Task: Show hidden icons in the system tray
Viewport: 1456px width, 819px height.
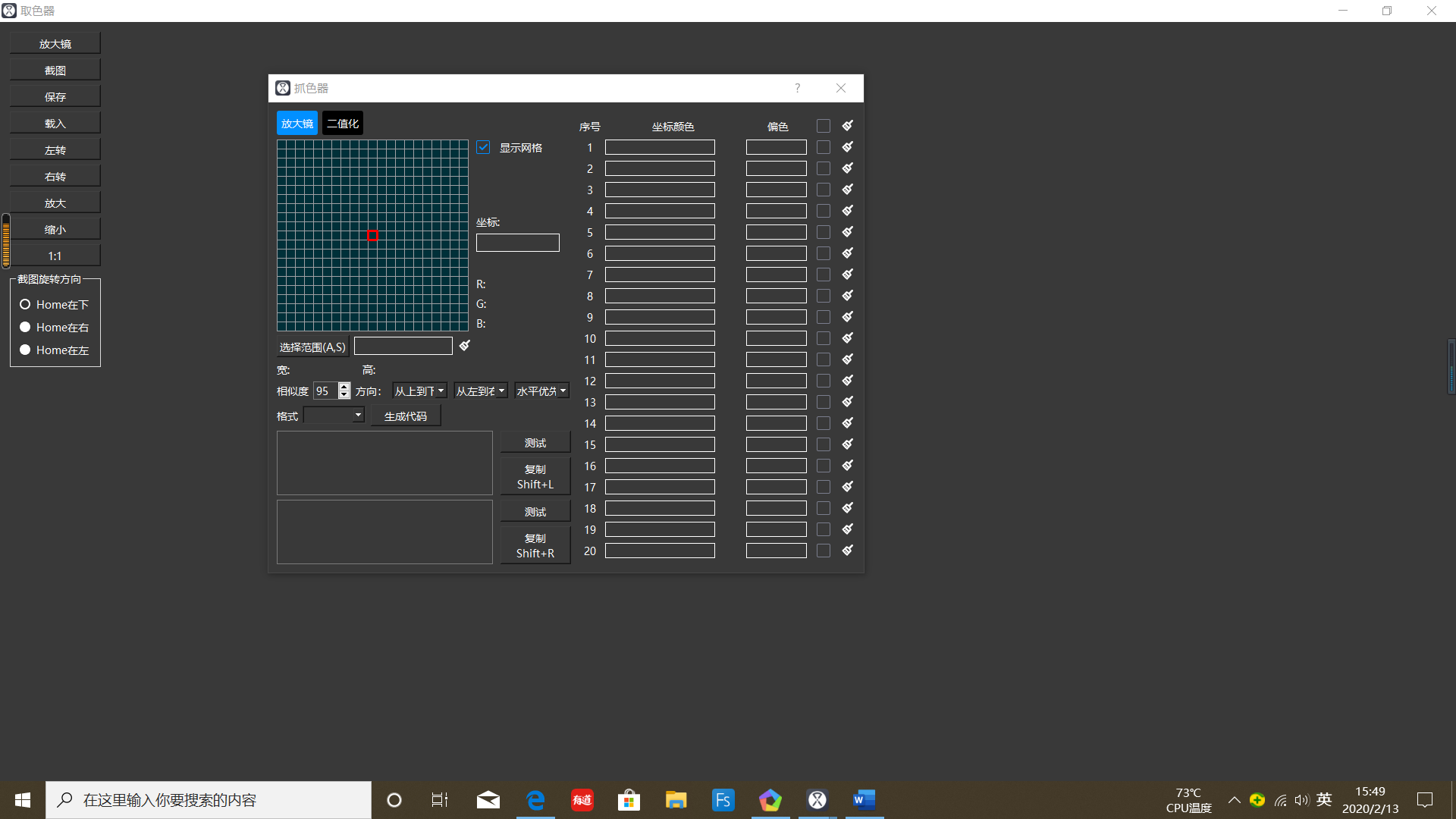Action: (1235, 800)
